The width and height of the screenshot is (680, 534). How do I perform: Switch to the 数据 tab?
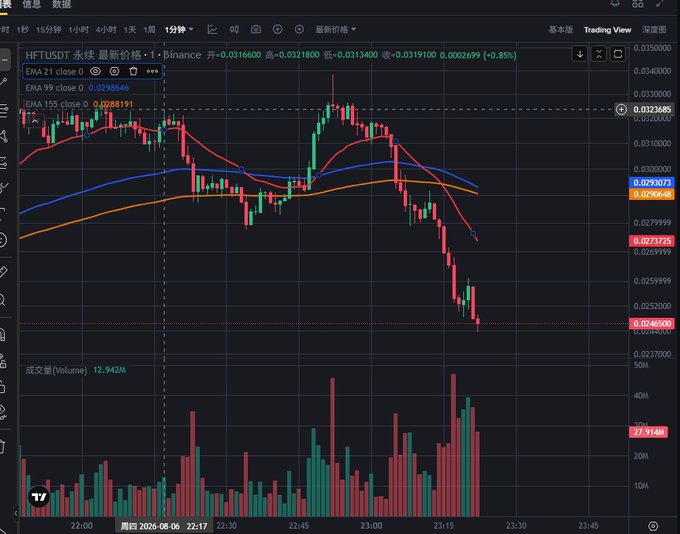coord(61,4)
